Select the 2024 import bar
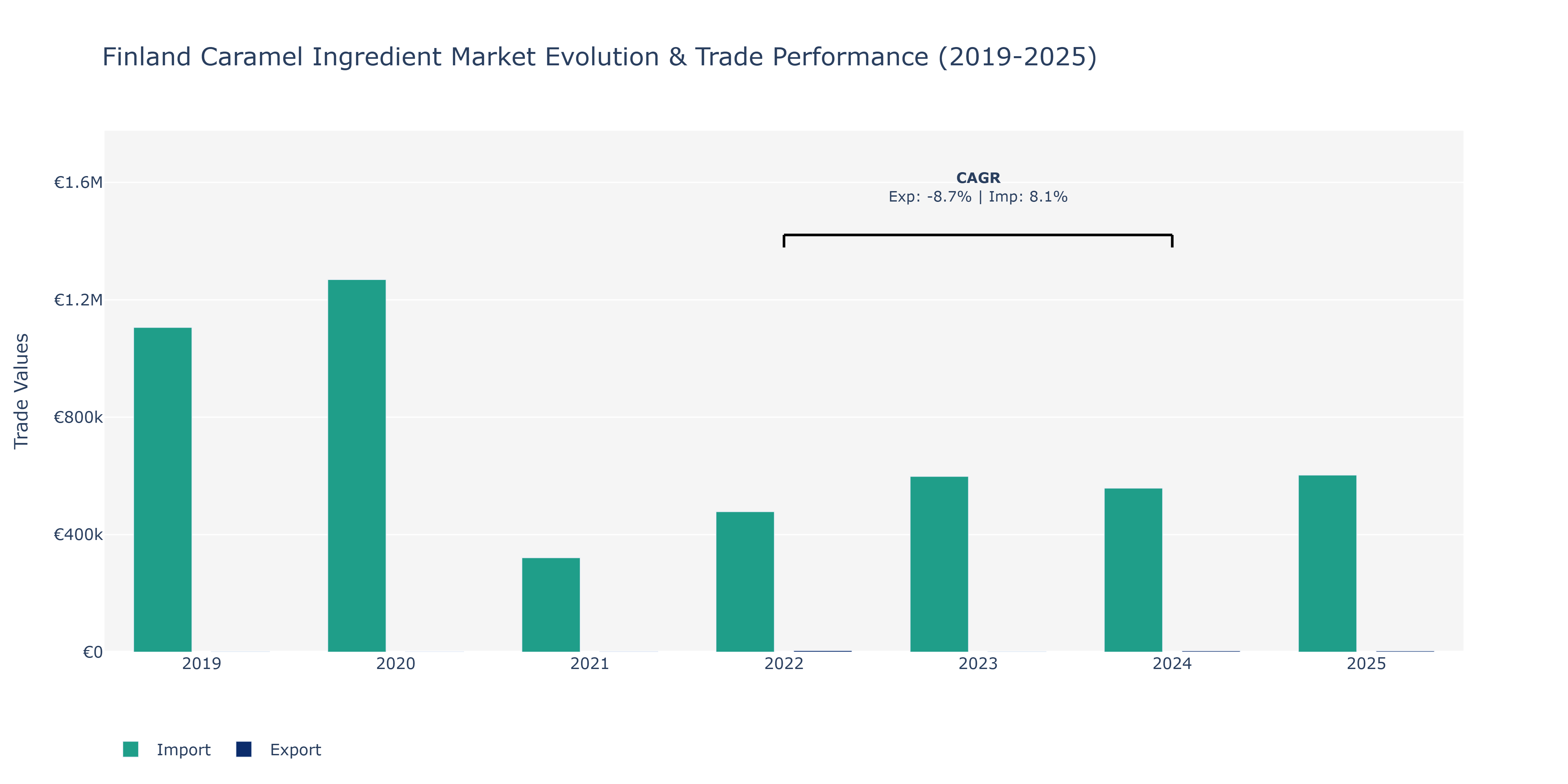Viewport: 1568px width, 784px height. coord(1134,570)
